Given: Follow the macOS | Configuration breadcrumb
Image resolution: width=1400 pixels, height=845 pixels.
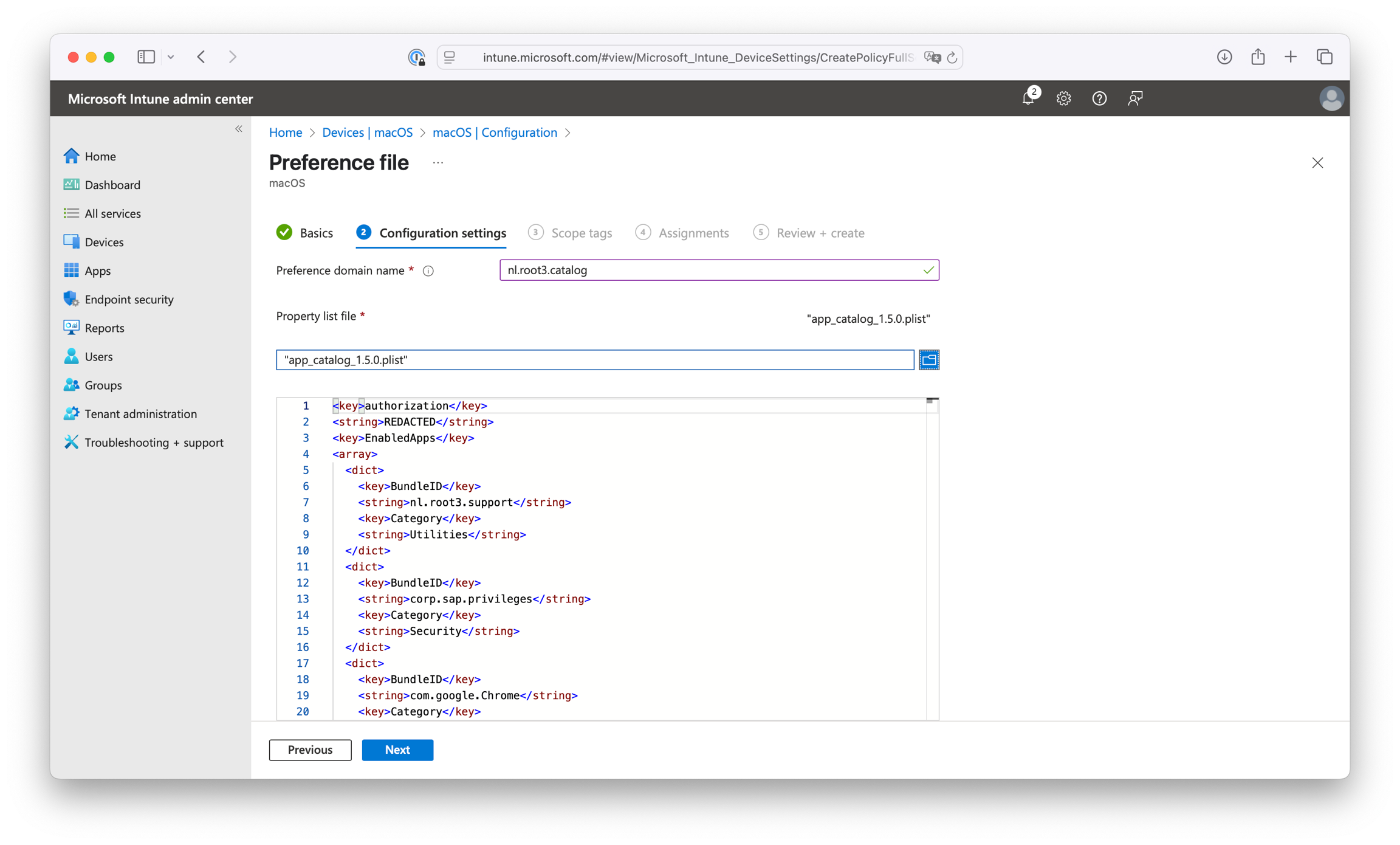Looking at the screenshot, I should coord(495,133).
